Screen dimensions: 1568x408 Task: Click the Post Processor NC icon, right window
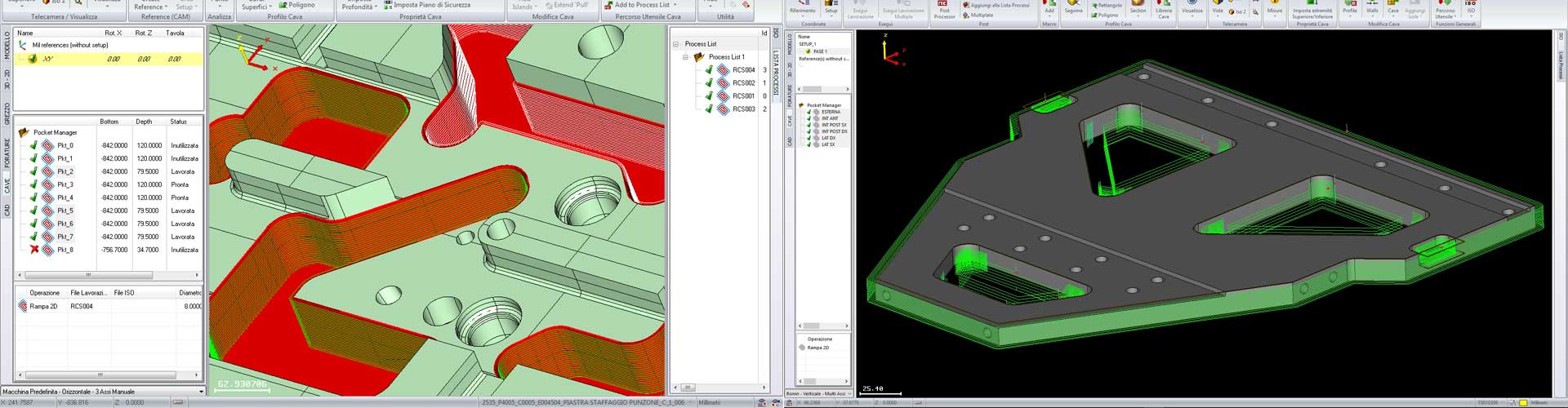point(943,4)
